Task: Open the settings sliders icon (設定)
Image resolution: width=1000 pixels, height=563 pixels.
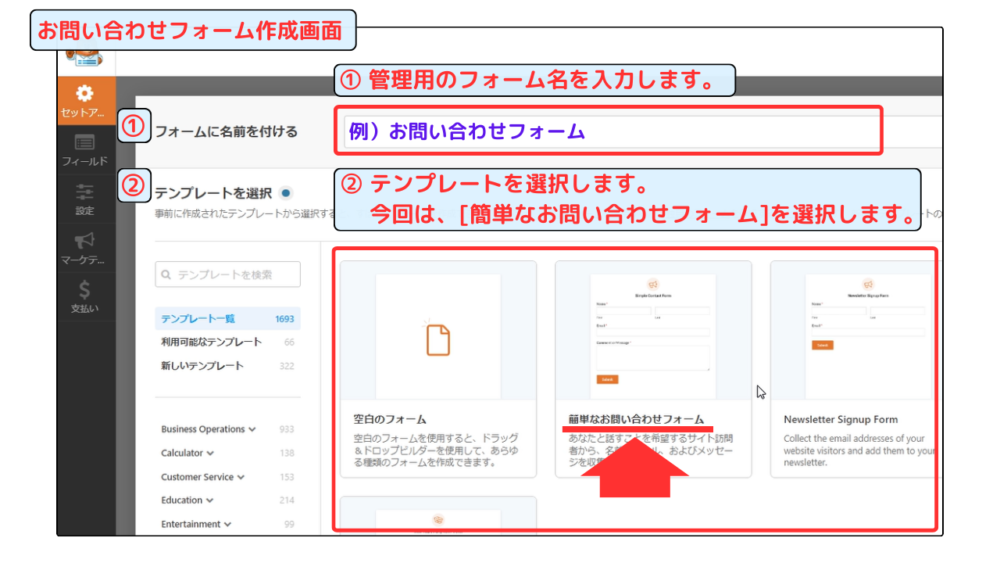Action: coord(84,191)
